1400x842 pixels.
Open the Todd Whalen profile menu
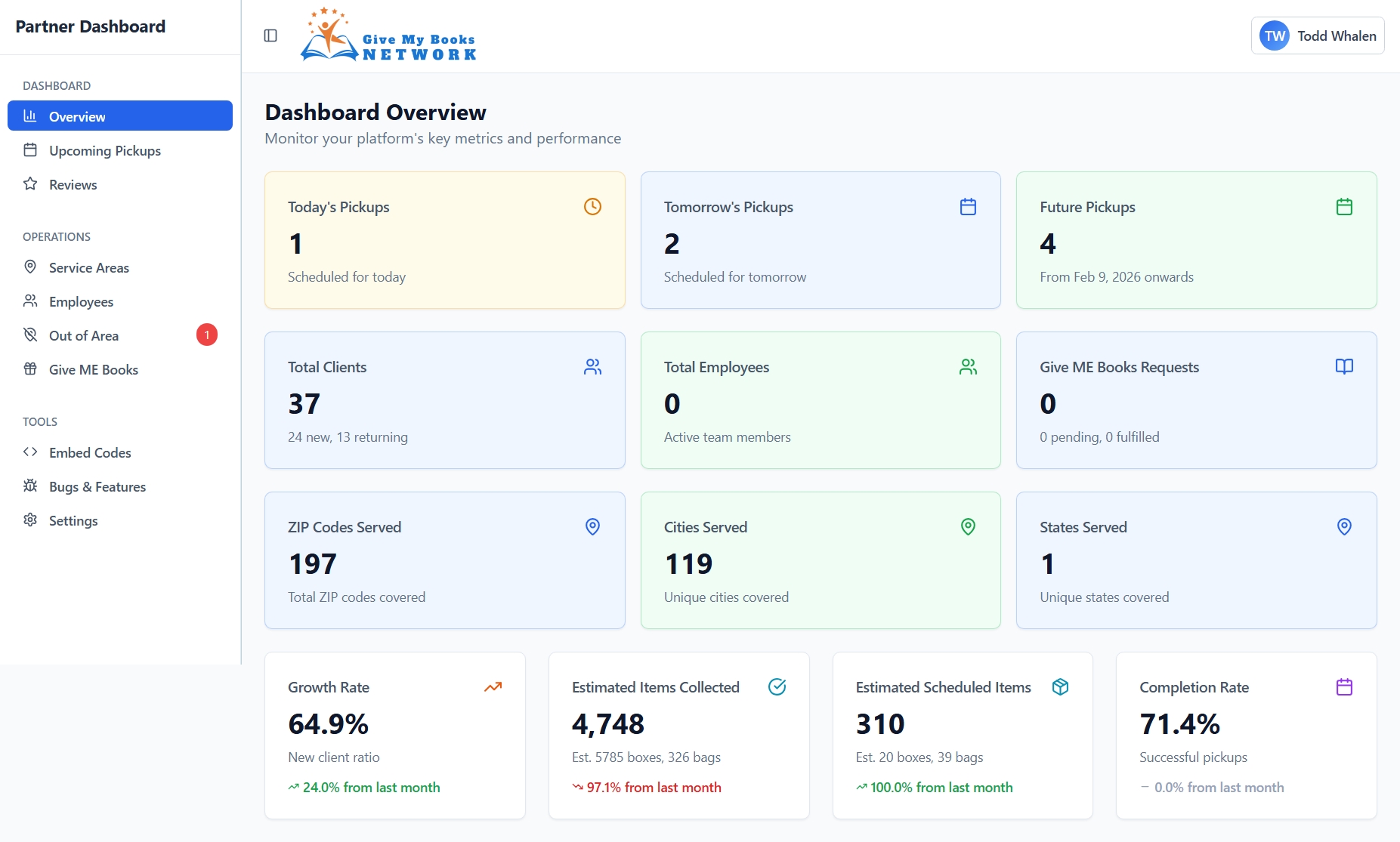point(1317,35)
